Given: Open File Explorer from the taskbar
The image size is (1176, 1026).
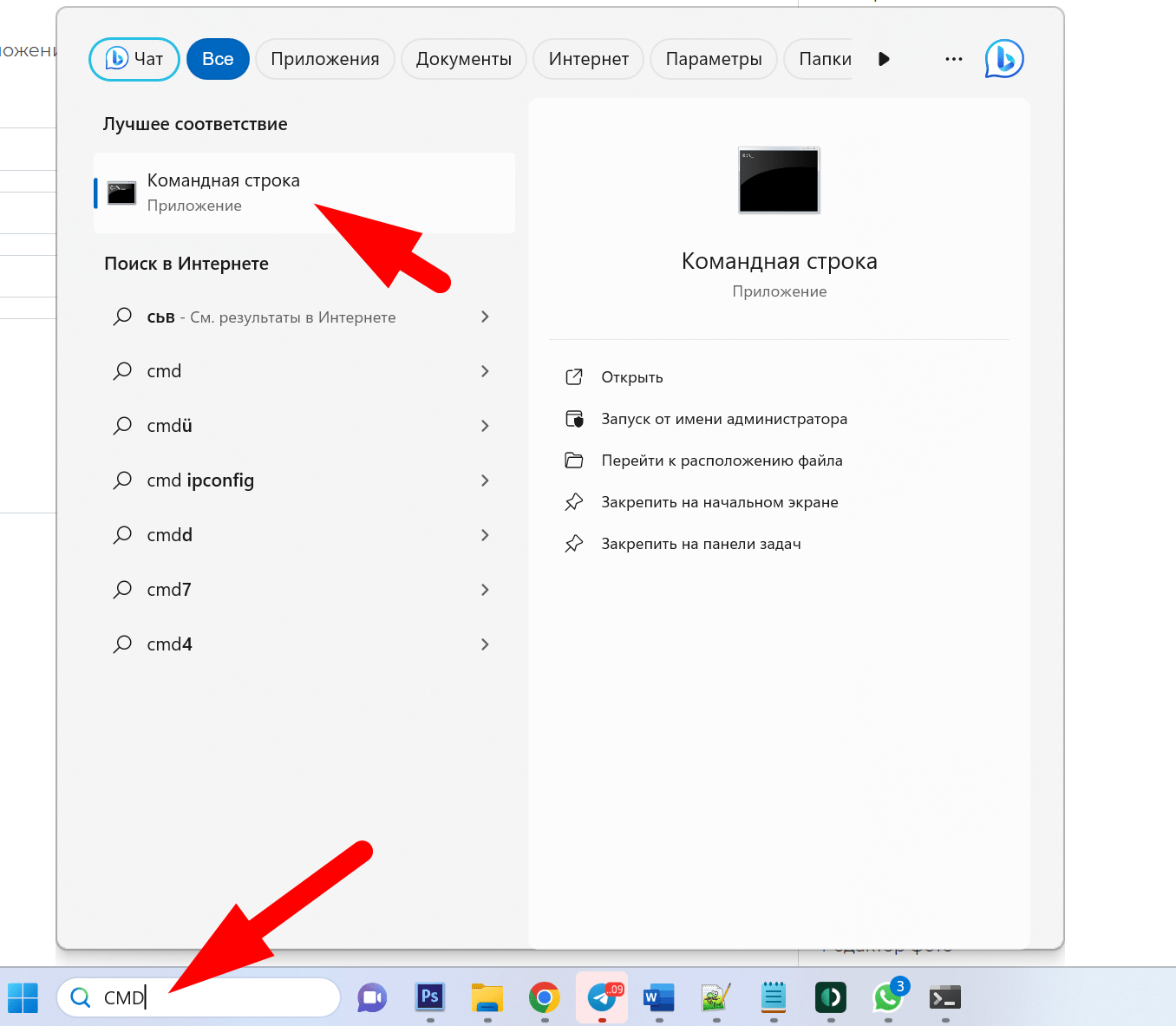Looking at the screenshot, I should (x=487, y=997).
